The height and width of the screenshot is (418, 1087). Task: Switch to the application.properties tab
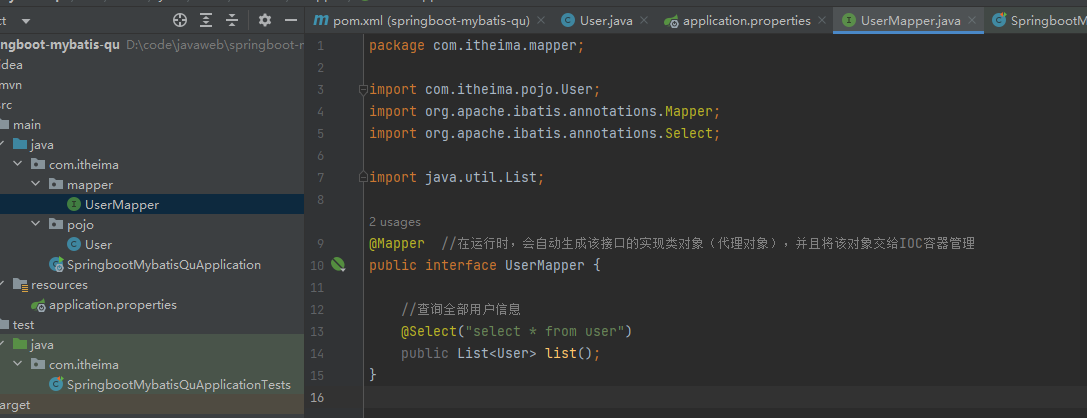[x=747, y=21]
